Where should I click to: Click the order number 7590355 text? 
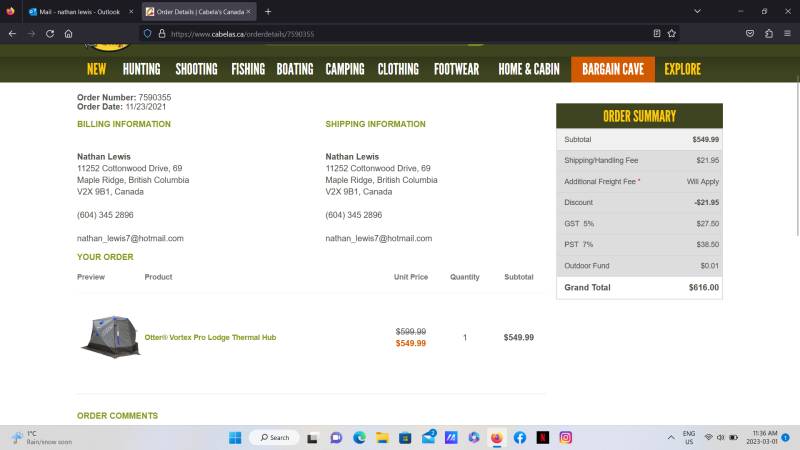coord(155,97)
